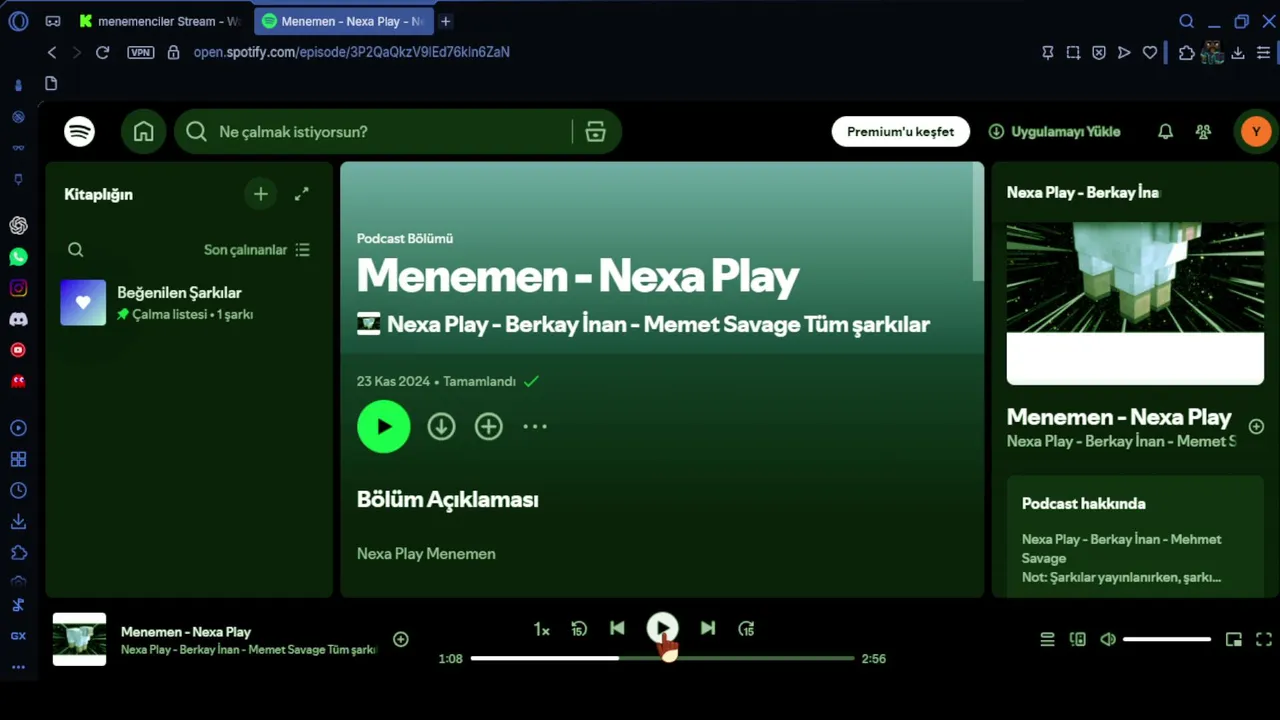The width and height of the screenshot is (1280, 720).
Task: Open Beğenilen Şarkılar playlist
Action: tap(189, 302)
